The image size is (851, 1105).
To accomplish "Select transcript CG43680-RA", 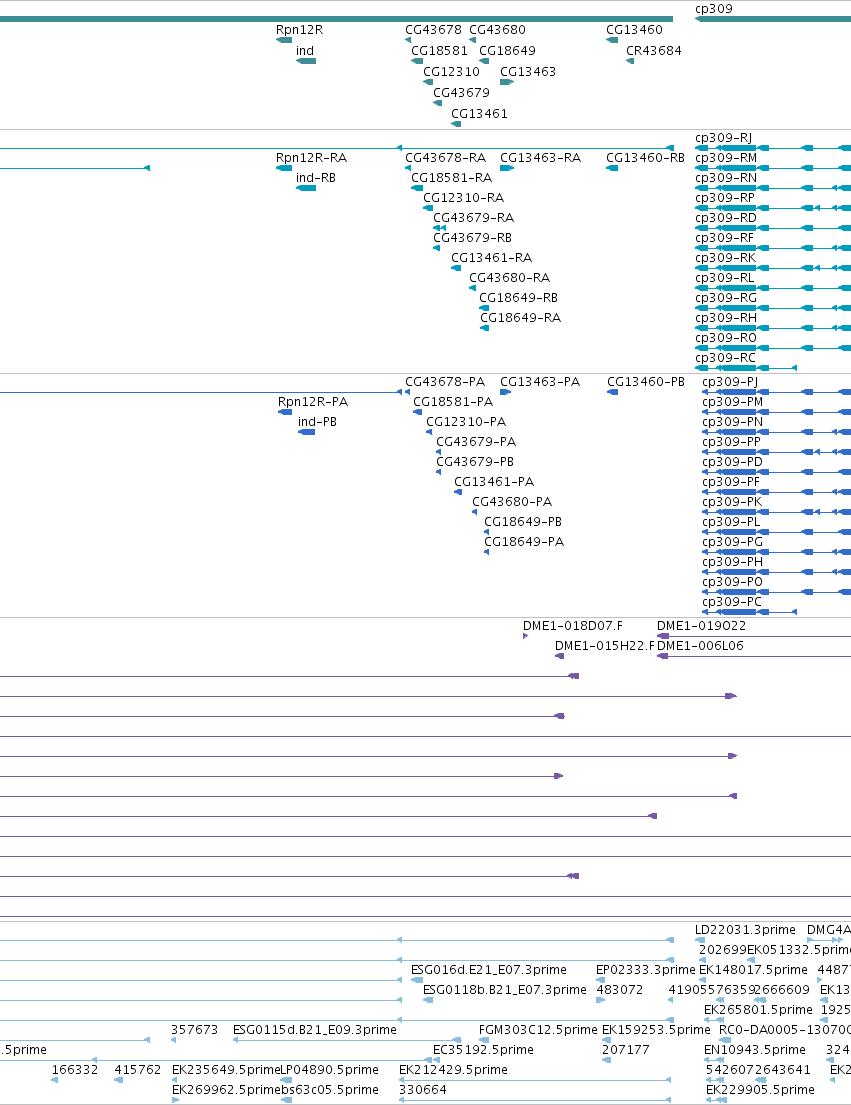I will (x=509, y=278).
